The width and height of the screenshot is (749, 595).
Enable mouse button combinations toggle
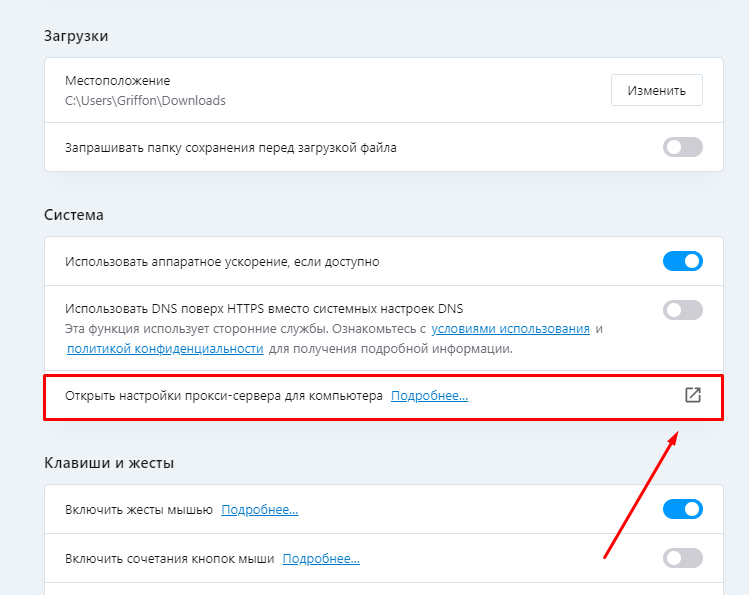[x=683, y=558]
